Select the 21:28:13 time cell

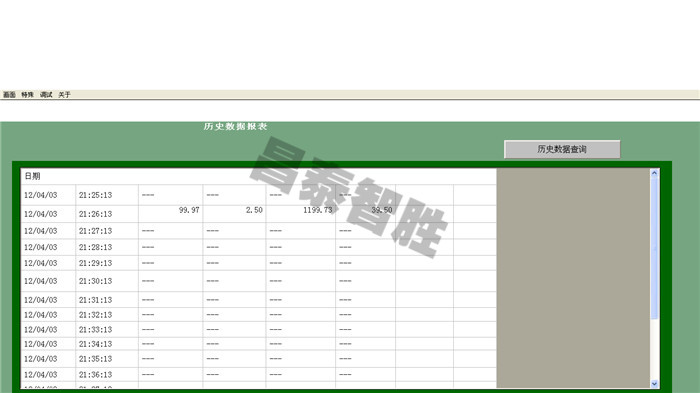107,247
